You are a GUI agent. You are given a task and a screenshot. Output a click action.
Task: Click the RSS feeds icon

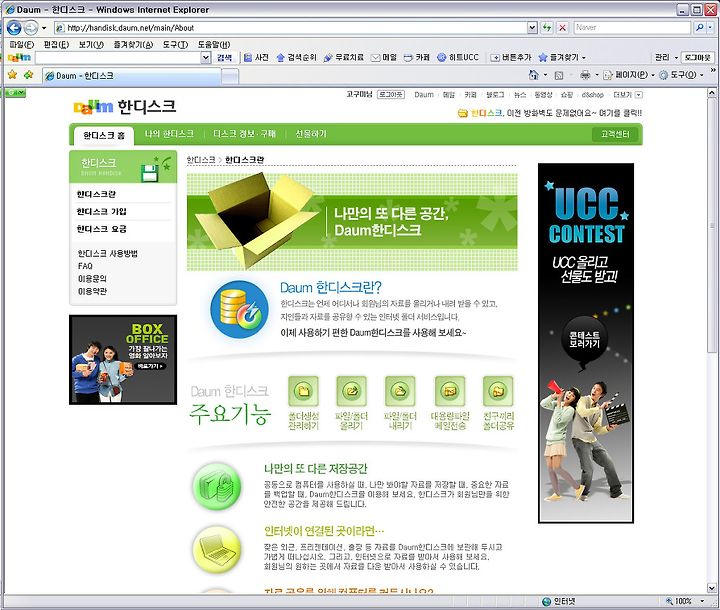pos(559,75)
